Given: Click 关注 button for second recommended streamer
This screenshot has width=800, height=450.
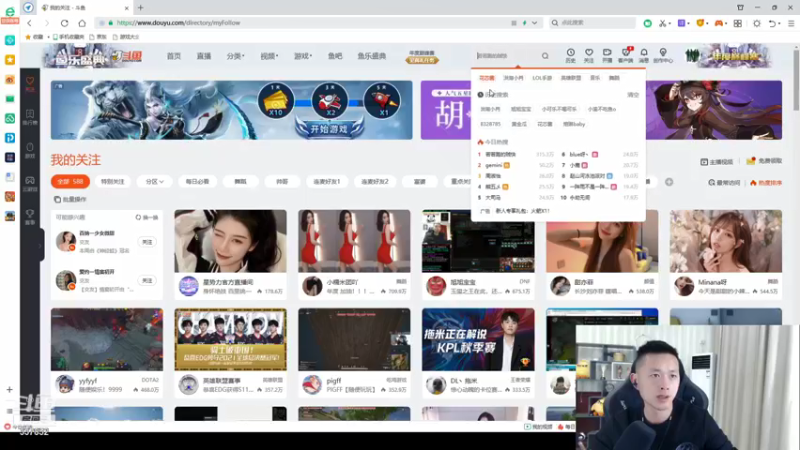Looking at the screenshot, I should [147, 281].
